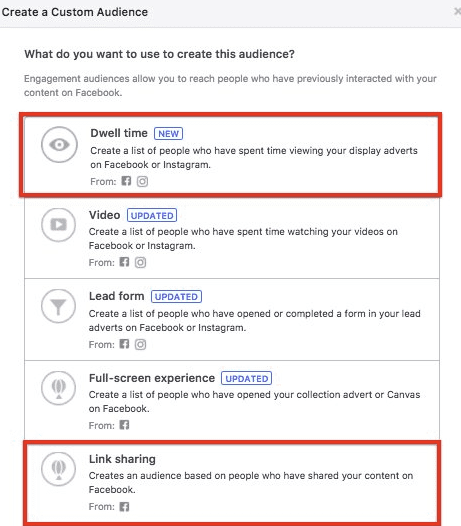The height and width of the screenshot is (526, 461).
Task: Select the Dwell time audience option
Action: click(231, 155)
